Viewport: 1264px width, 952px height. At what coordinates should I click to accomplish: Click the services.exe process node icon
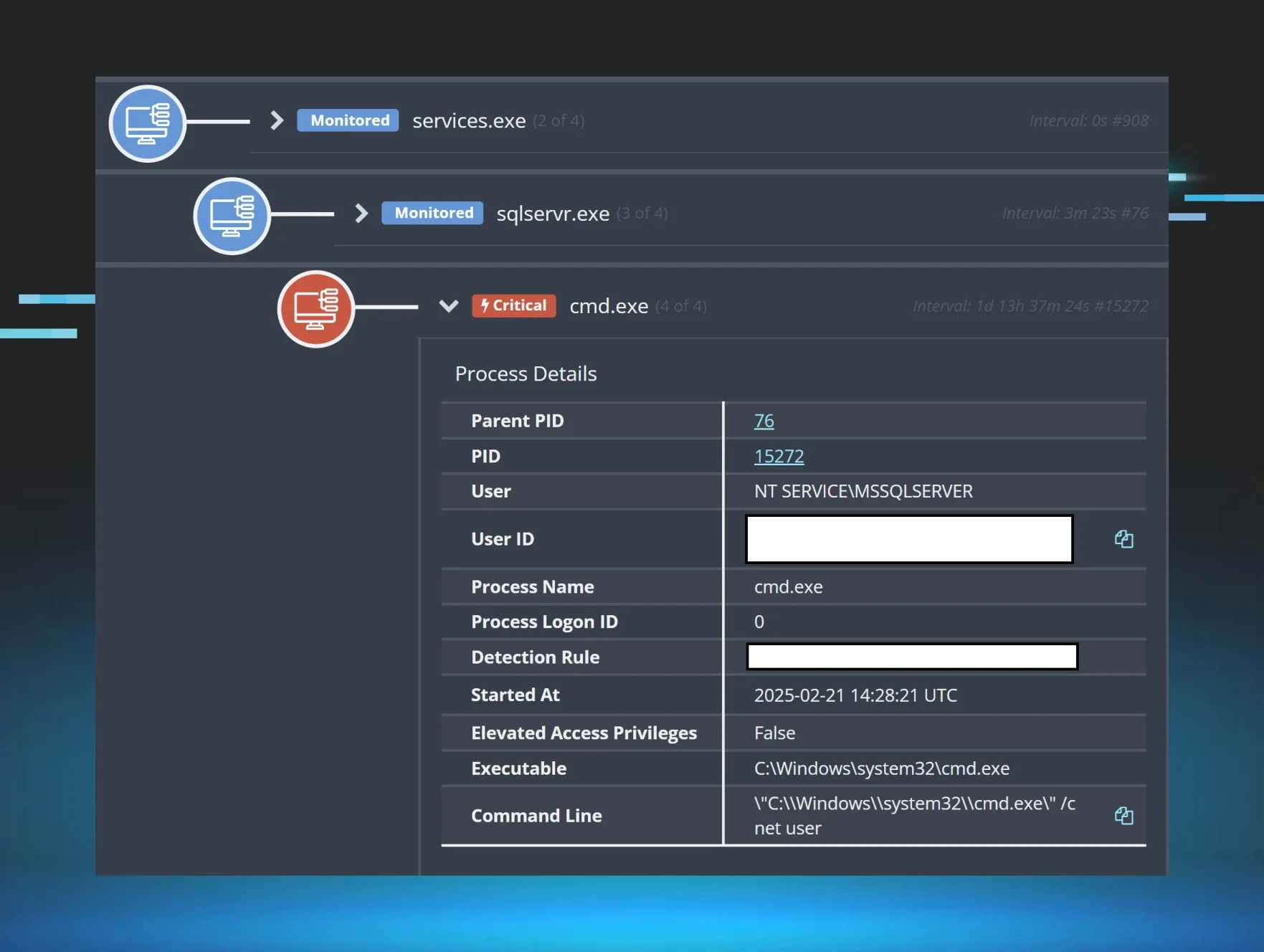[148, 123]
